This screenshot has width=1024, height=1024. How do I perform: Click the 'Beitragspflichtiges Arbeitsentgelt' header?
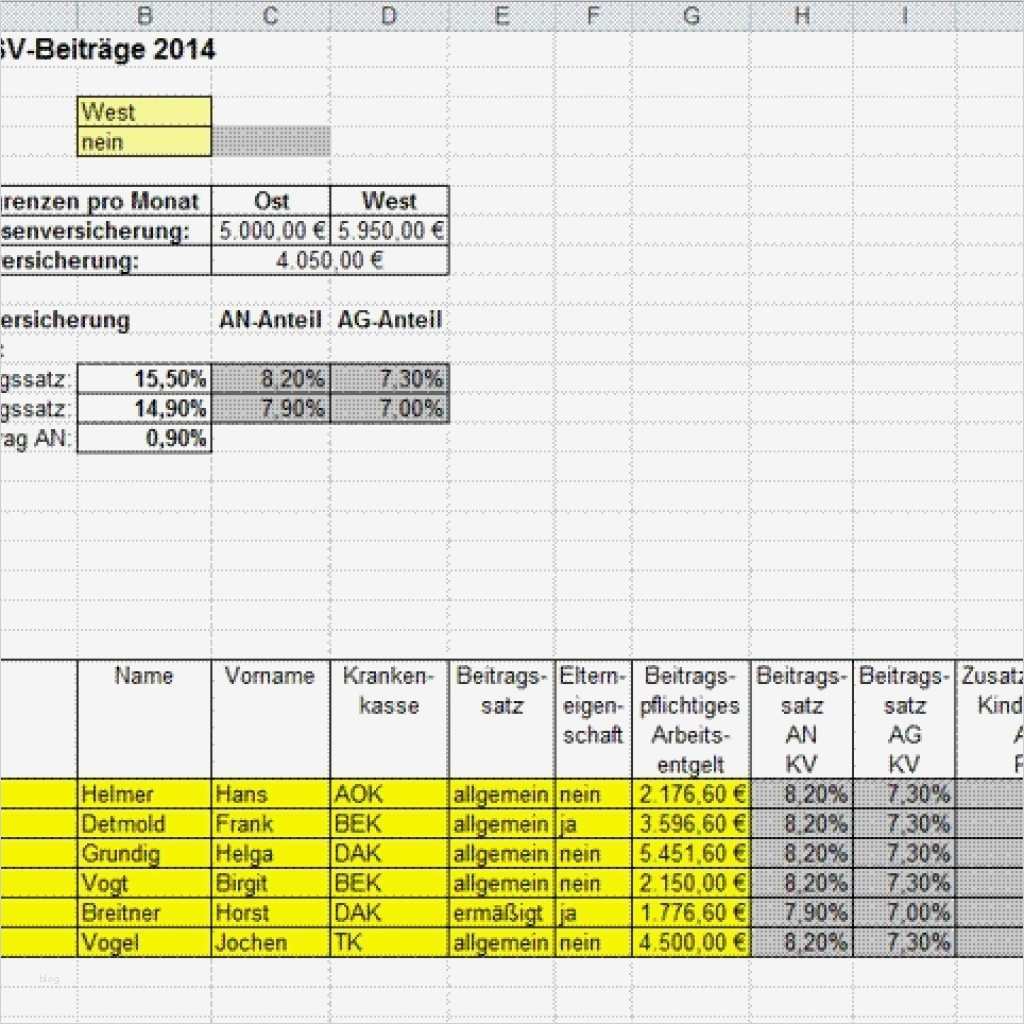692,719
